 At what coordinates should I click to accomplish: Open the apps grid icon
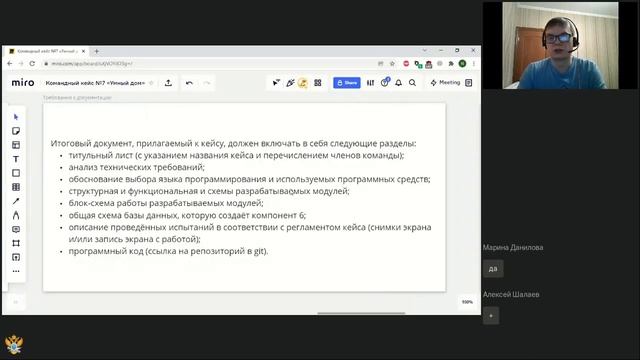(318, 83)
